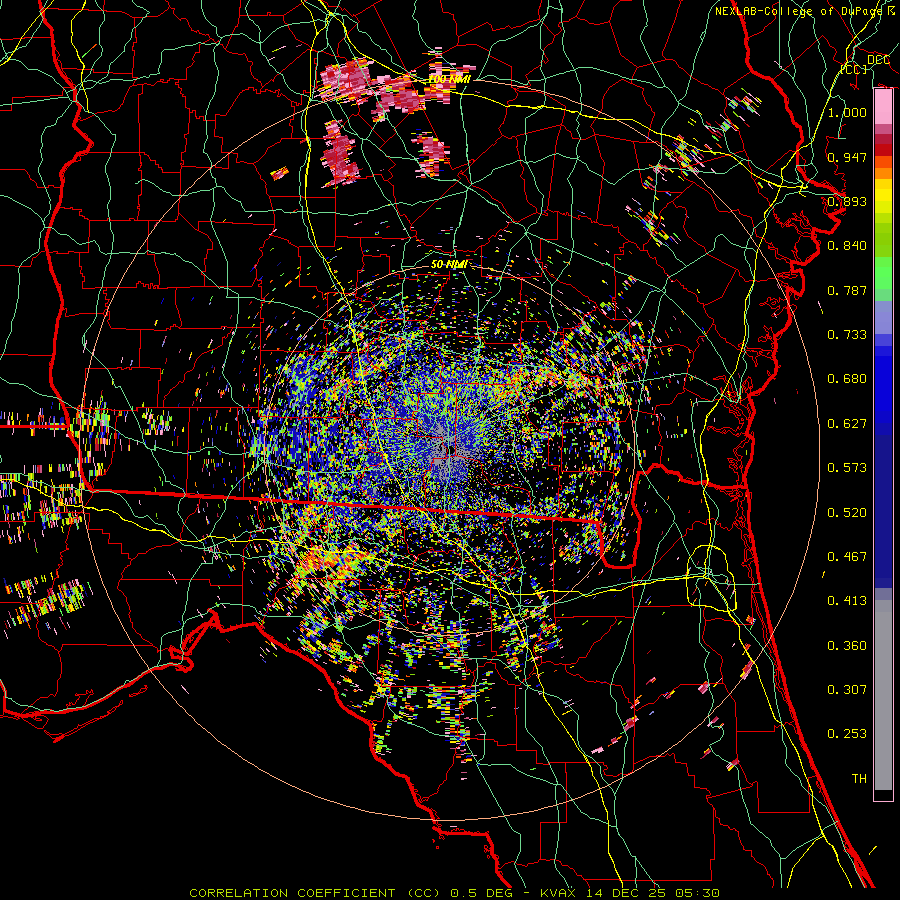
Task: Click the 0.680 scale value
Action: 847,379
